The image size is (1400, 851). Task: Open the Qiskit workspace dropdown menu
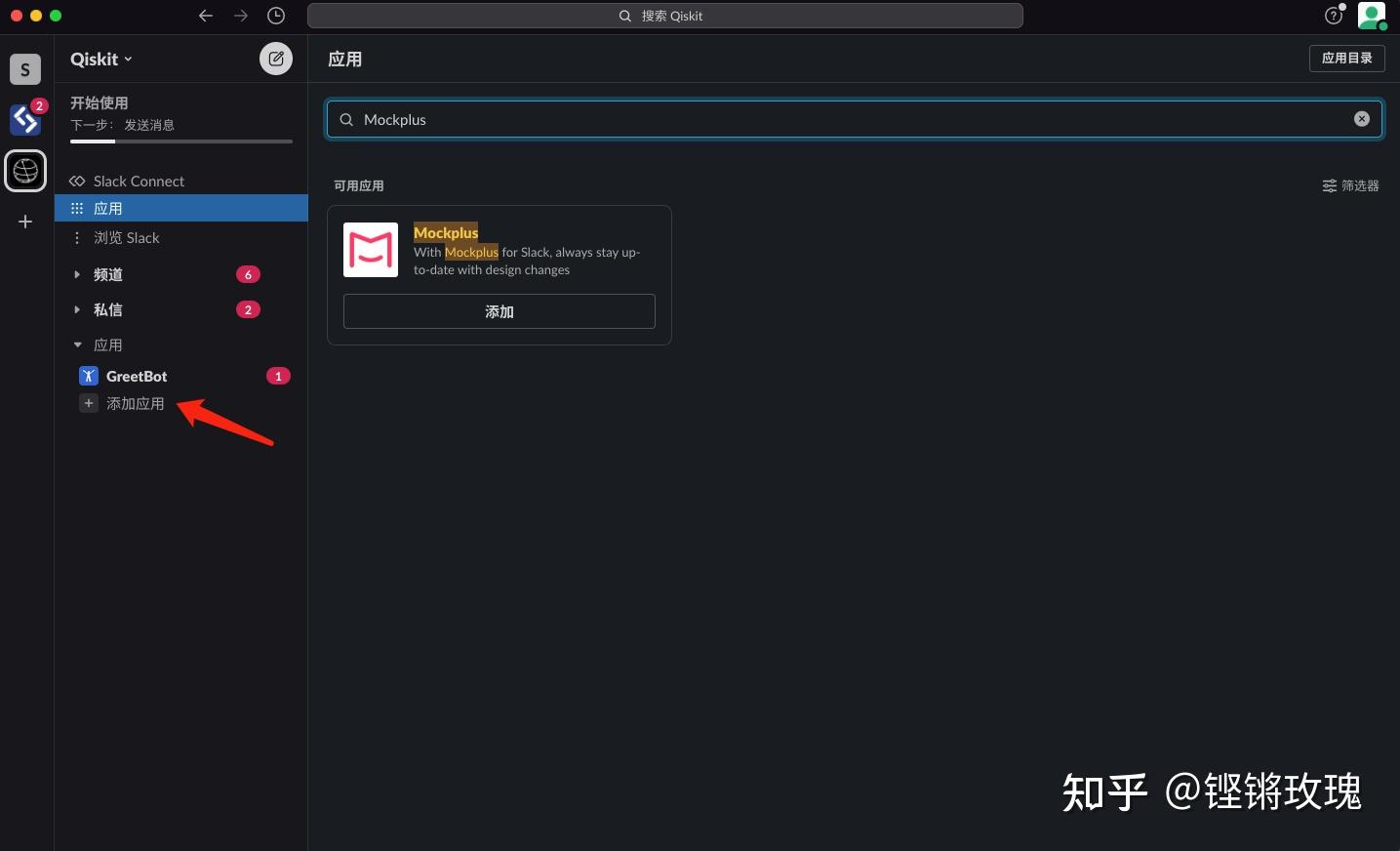[x=100, y=59]
